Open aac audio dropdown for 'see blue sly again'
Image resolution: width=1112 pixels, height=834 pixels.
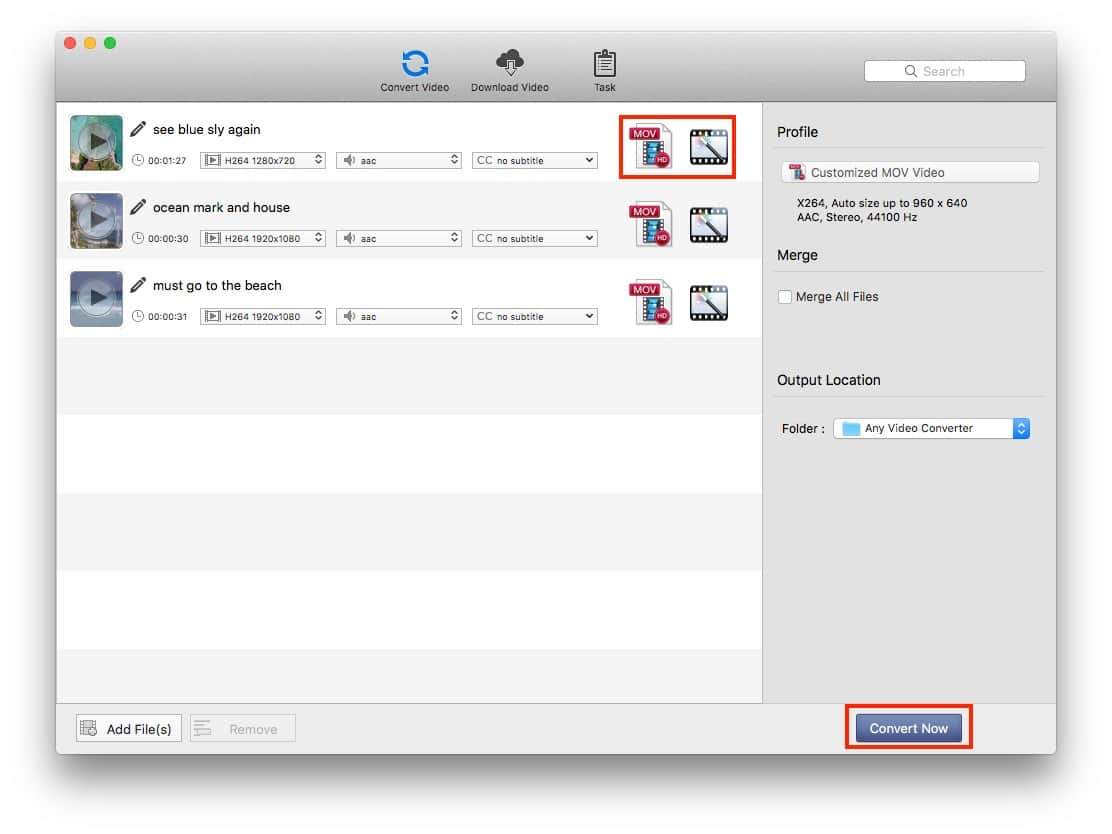click(x=399, y=160)
